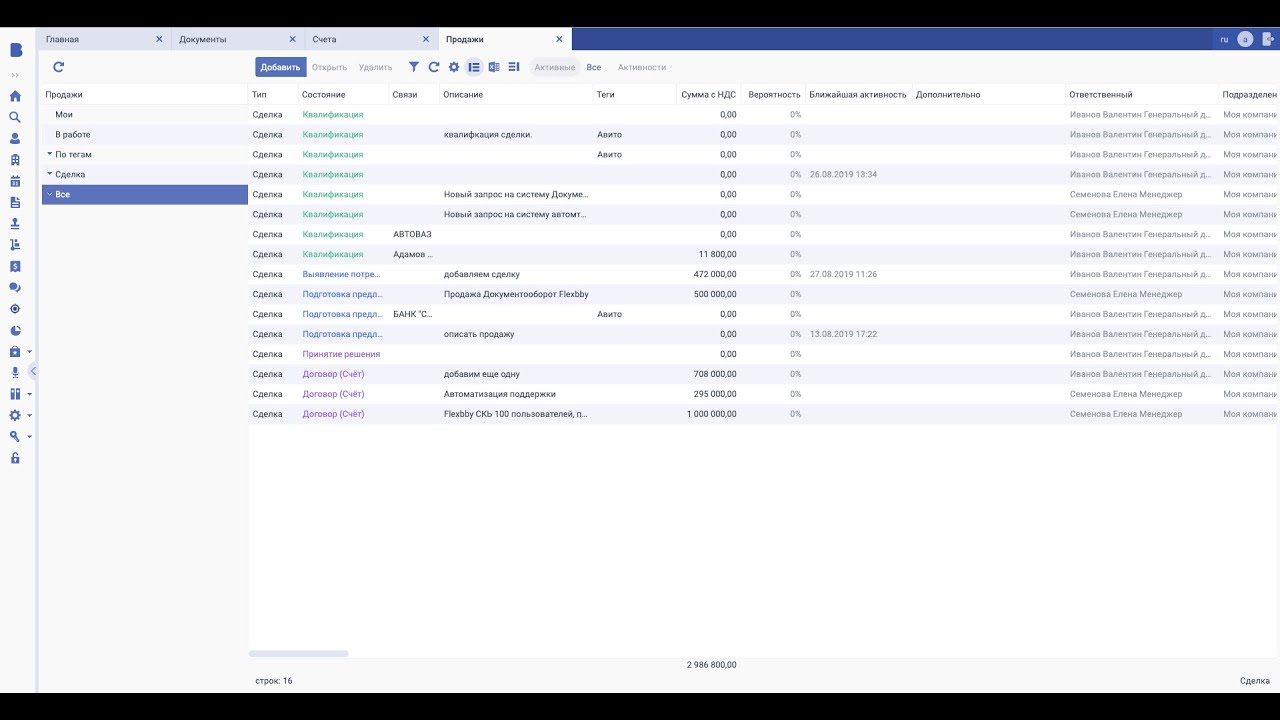The height and width of the screenshot is (720, 1280).
Task: Click the Открыть button
Action: [329, 67]
